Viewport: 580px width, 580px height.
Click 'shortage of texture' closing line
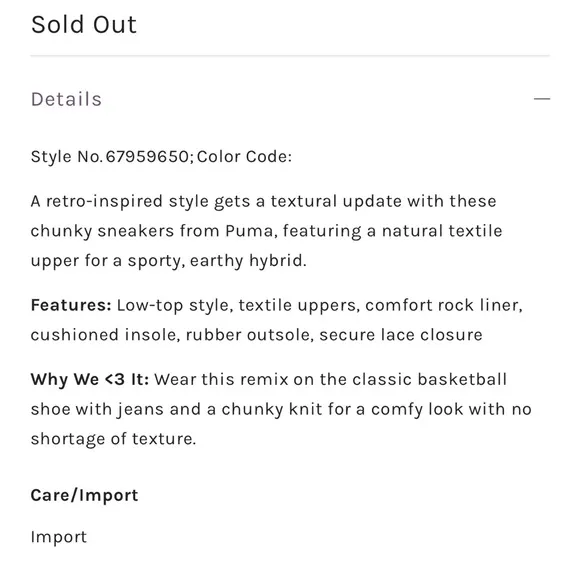pyautogui.click(x=113, y=439)
